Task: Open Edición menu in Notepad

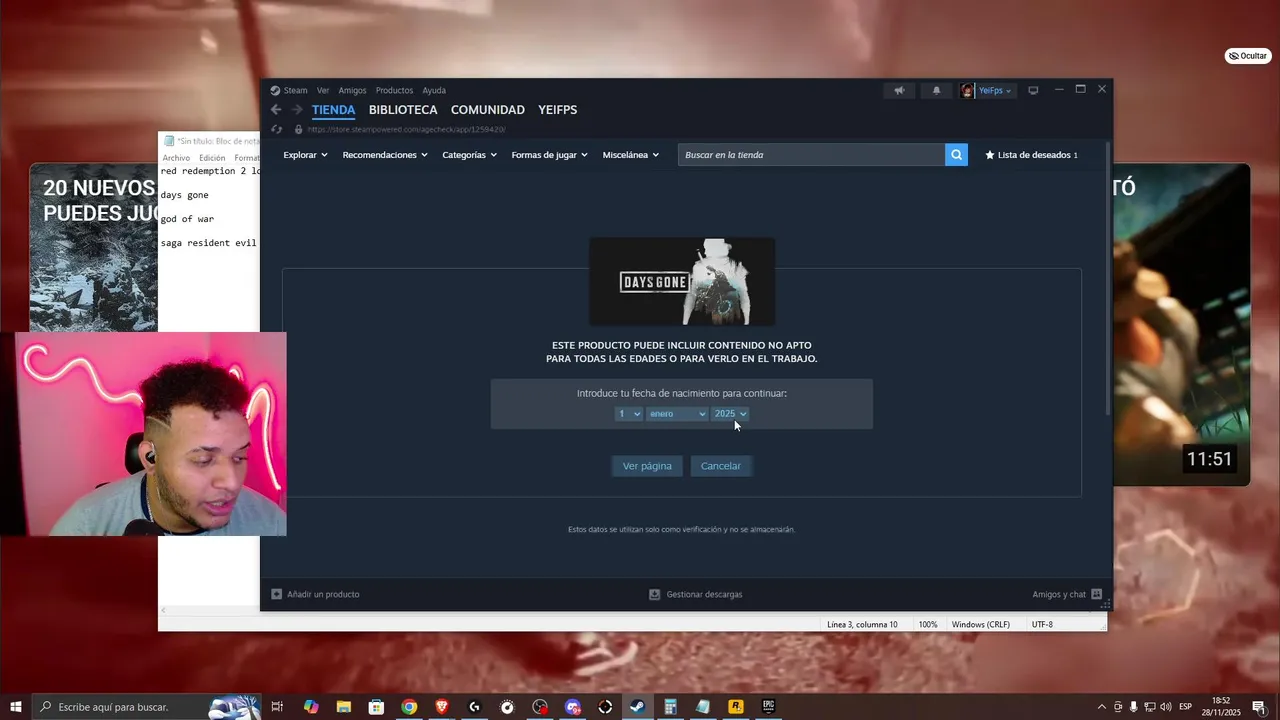Action: [212, 158]
